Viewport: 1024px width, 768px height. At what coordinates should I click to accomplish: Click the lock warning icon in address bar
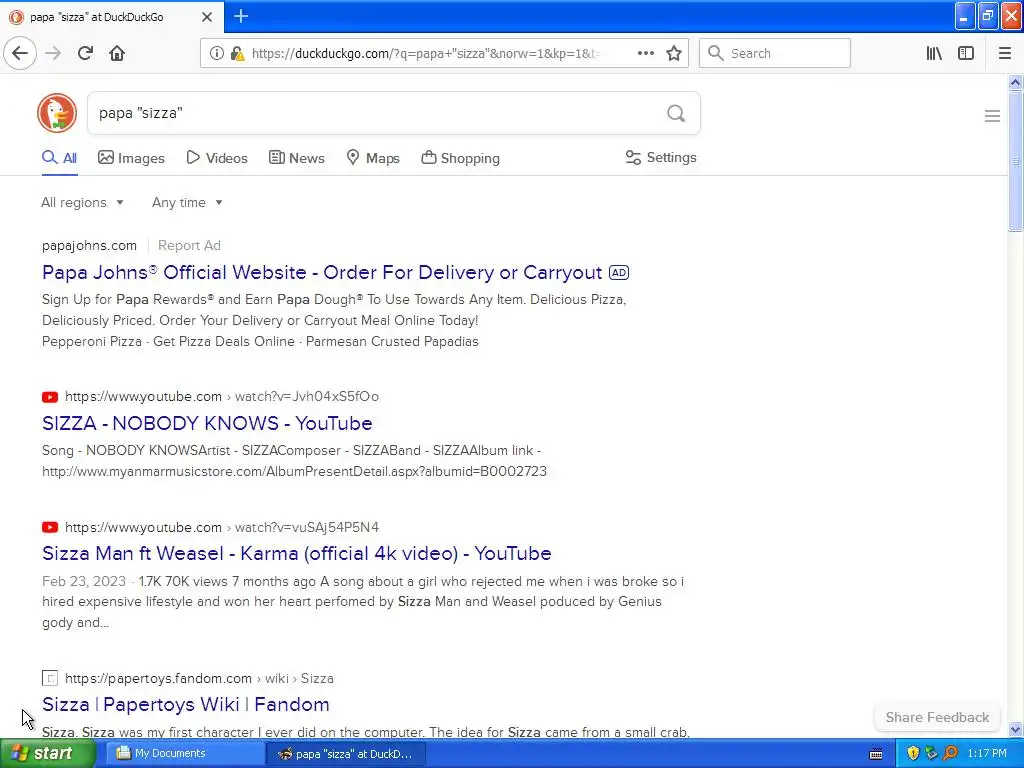[237, 53]
